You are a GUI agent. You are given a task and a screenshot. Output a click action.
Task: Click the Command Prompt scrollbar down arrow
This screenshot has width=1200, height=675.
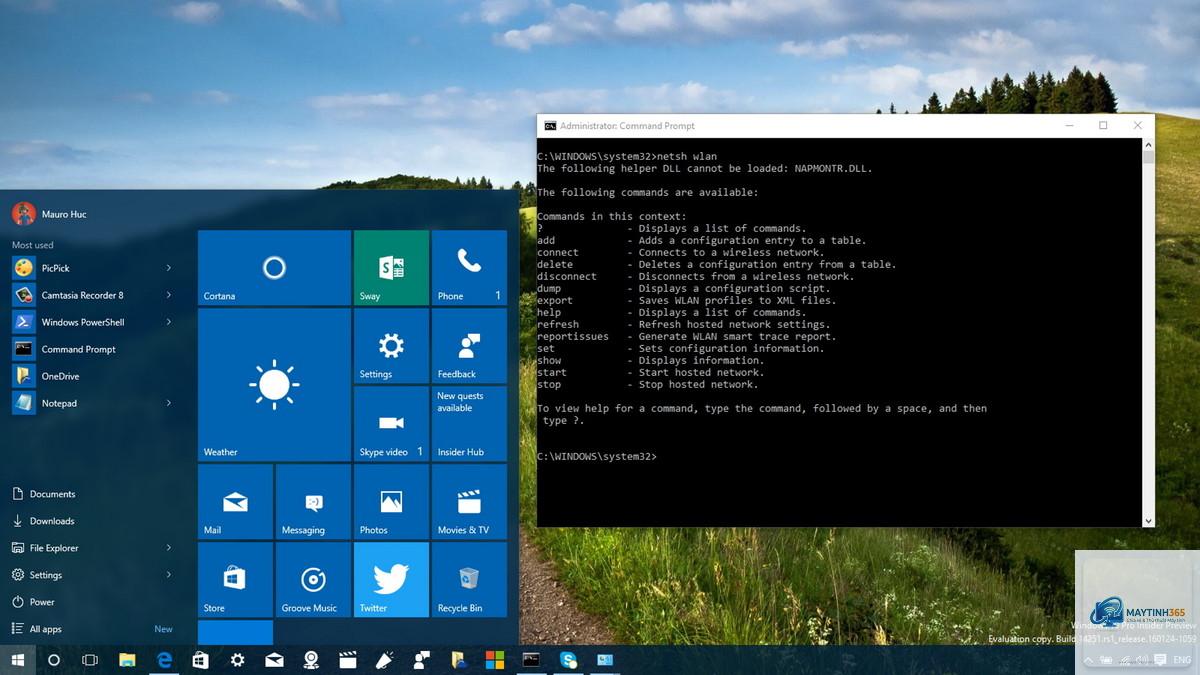click(1148, 521)
